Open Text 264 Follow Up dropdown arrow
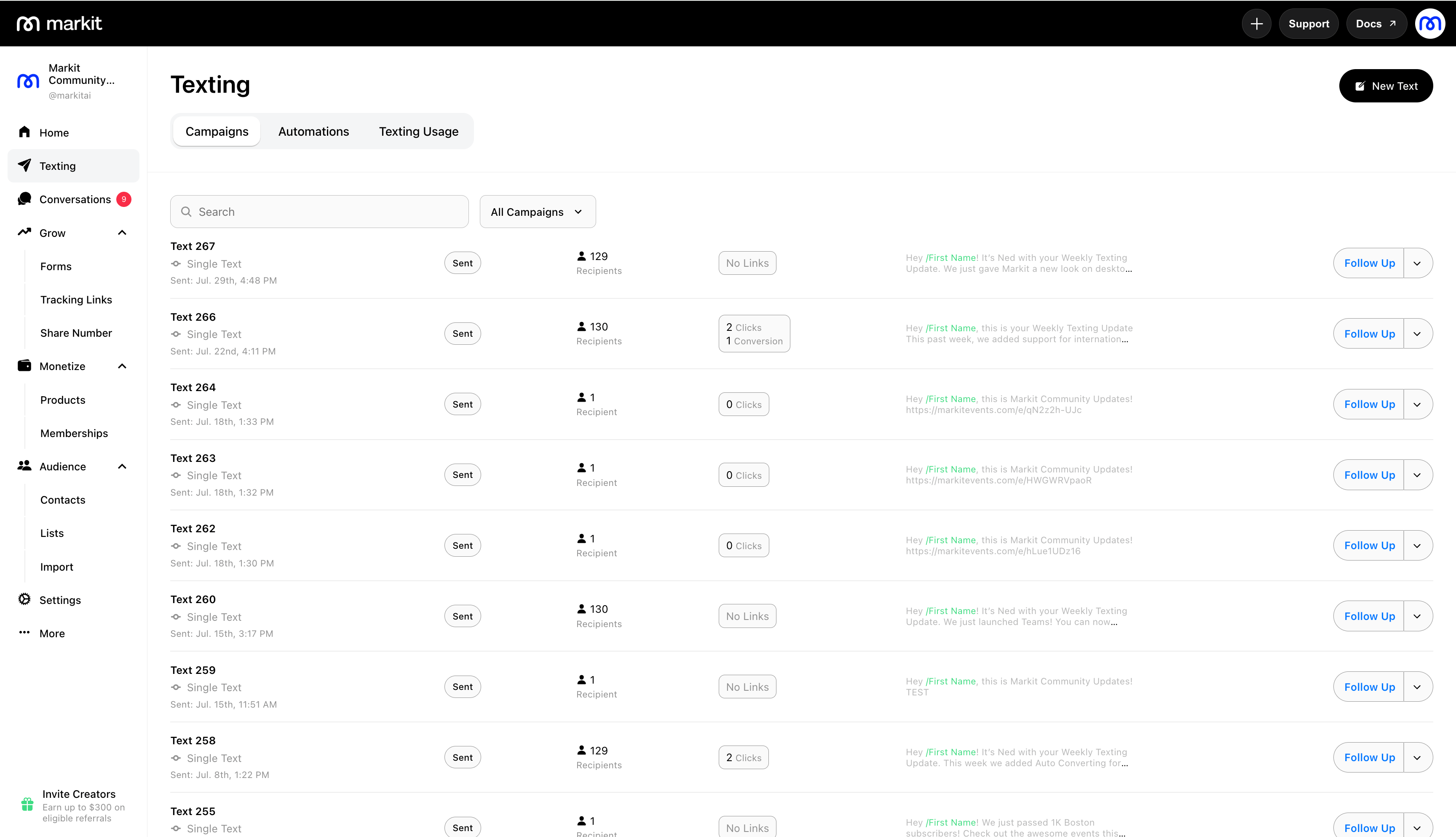Viewport: 1456px width, 837px height. point(1418,404)
